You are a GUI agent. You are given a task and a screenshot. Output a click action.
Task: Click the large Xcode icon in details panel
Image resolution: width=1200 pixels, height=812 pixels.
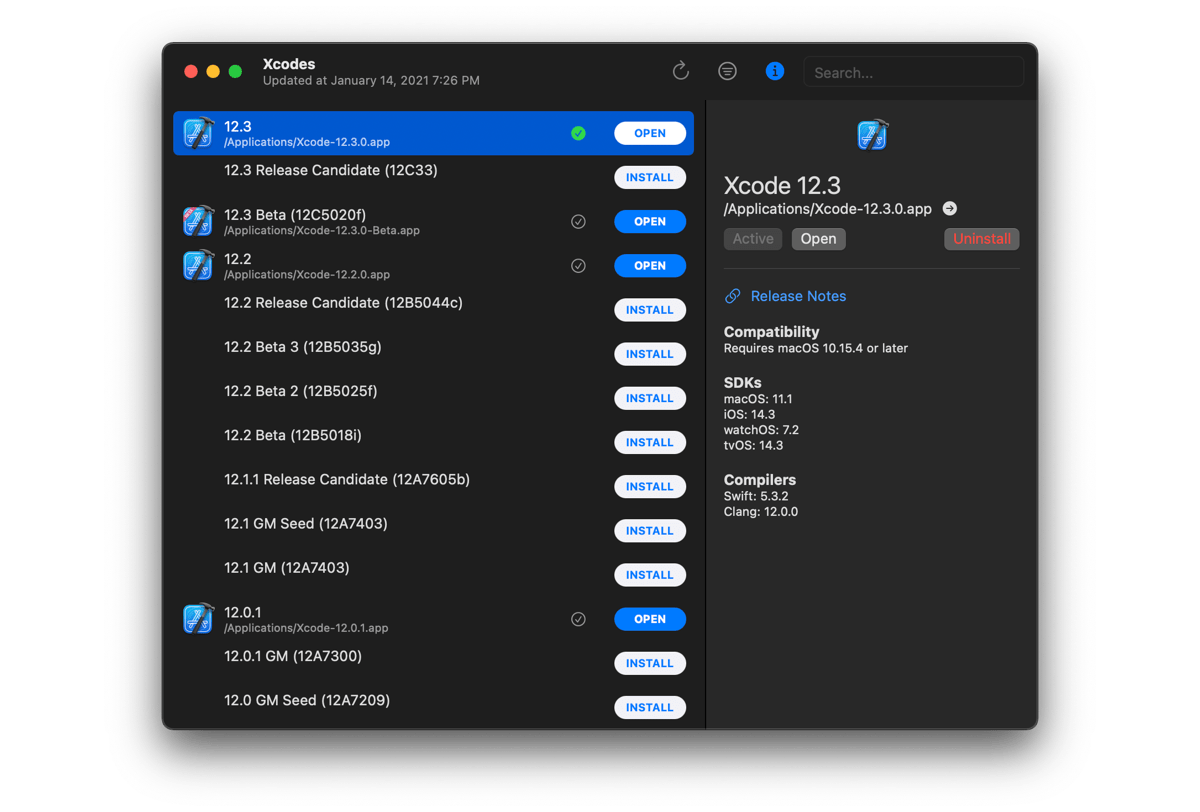[x=872, y=135]
